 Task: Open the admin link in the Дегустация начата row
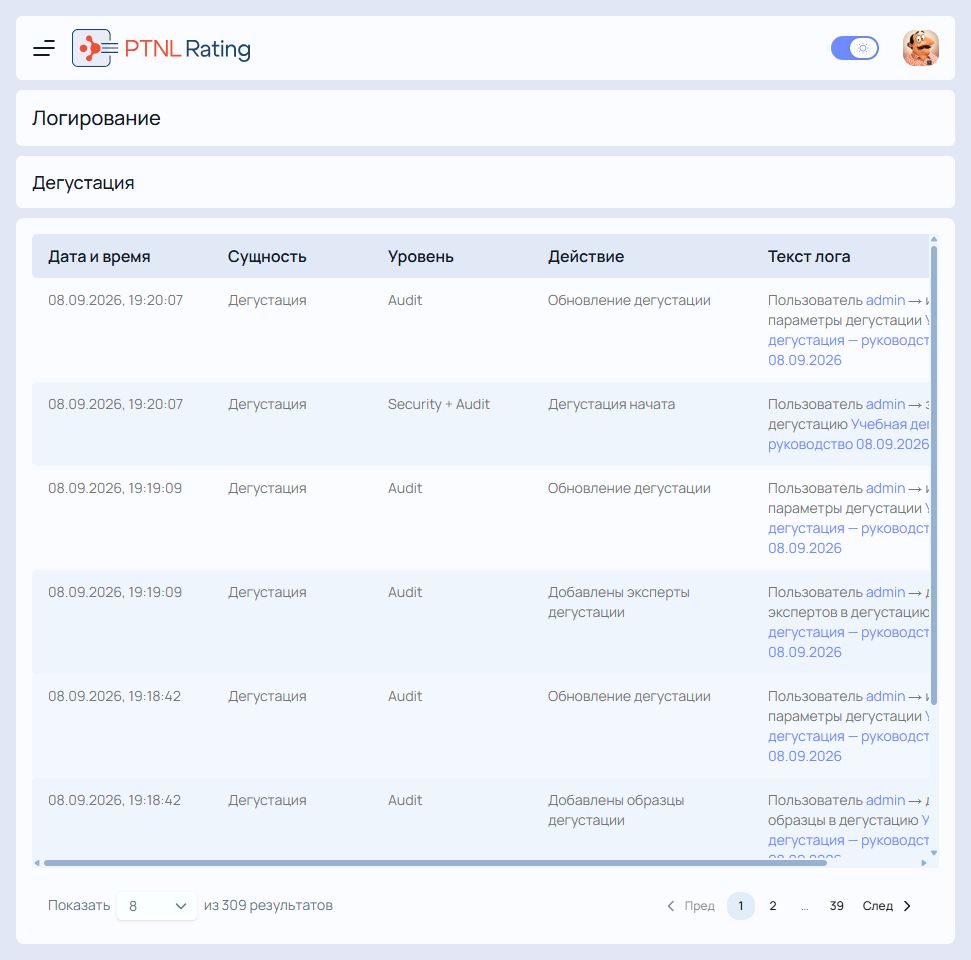[885, 404]
